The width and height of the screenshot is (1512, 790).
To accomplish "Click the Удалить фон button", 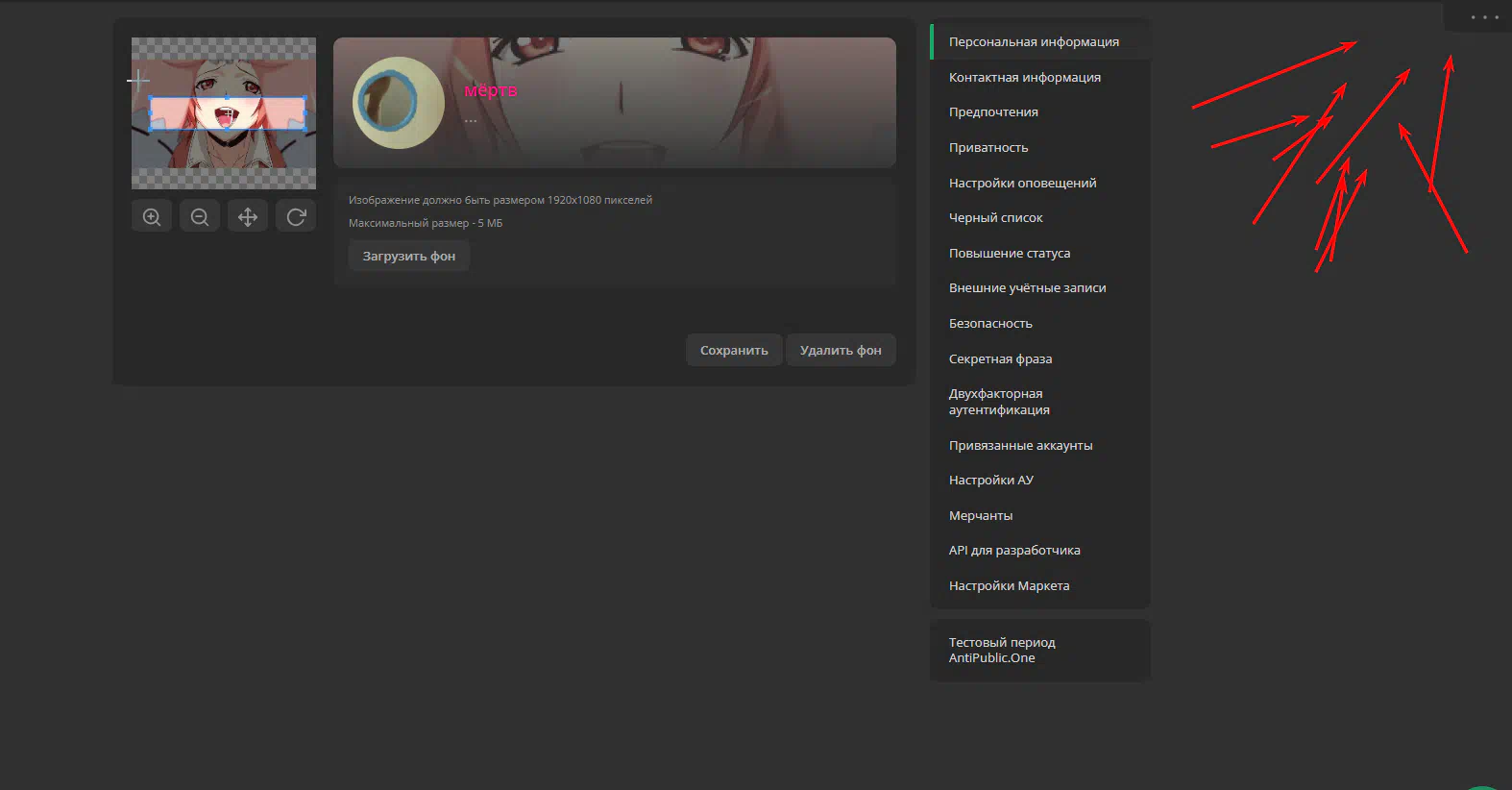I will (x=841, y=350).
